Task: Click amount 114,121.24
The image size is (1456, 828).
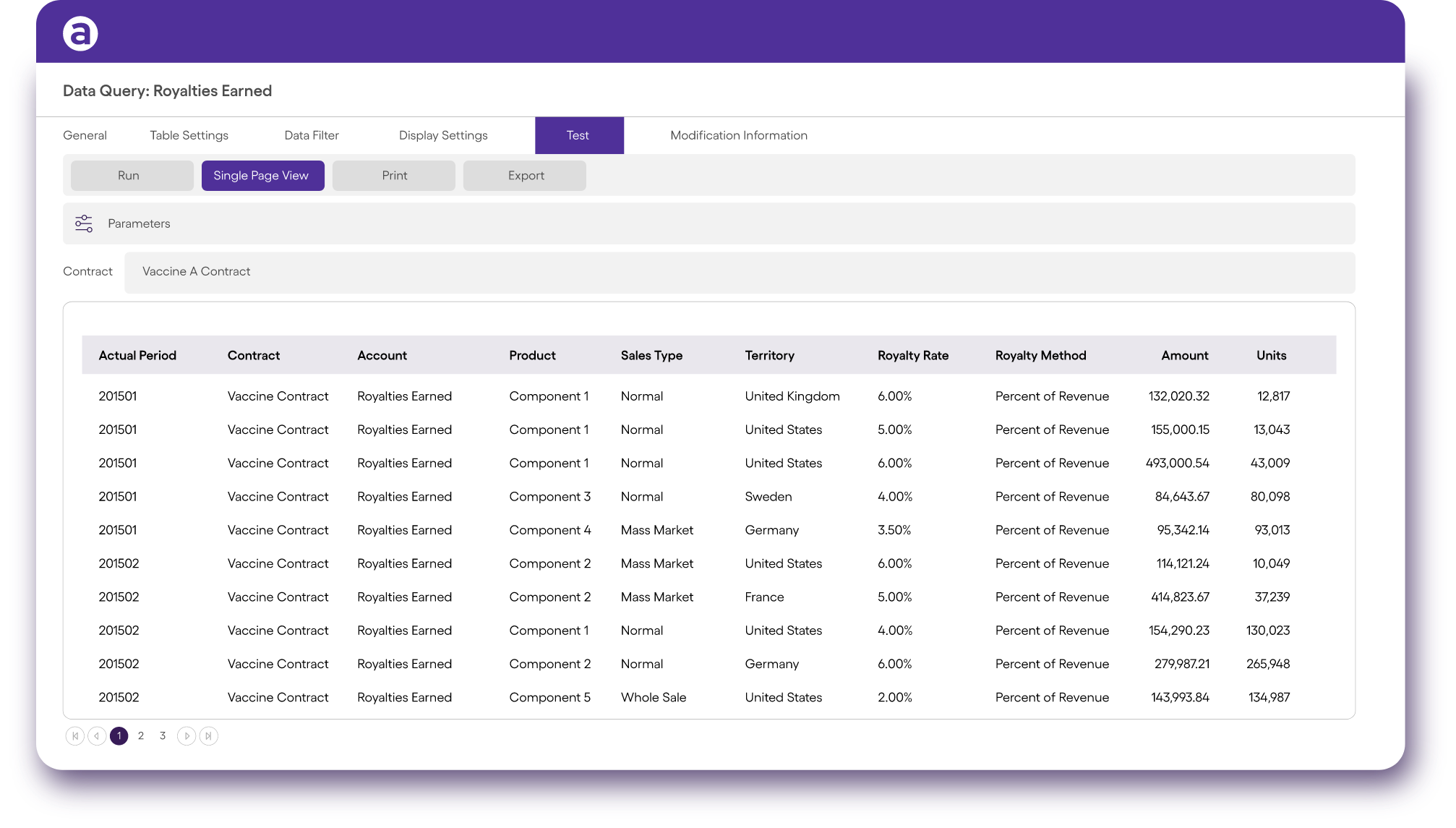Action: click(1183, 563)
